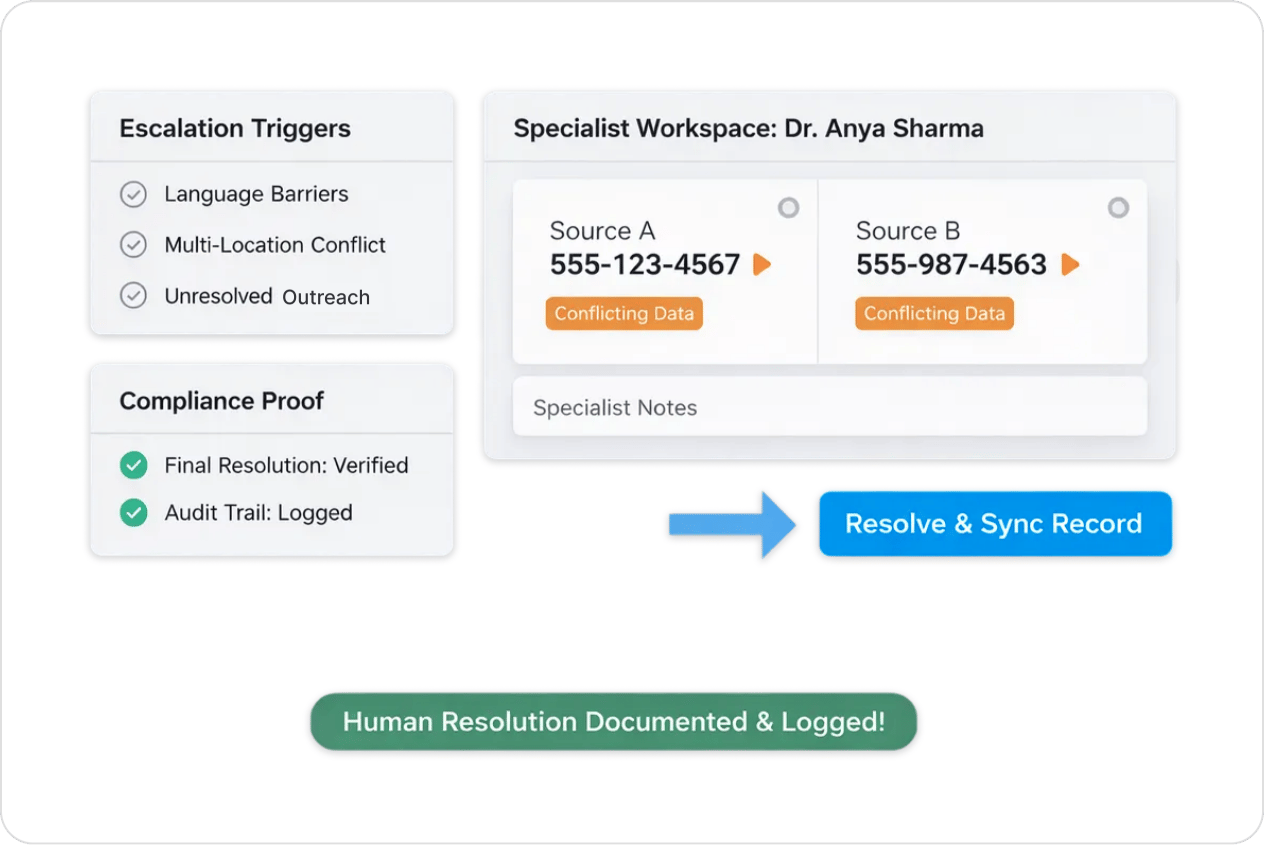1264x845 pixels.
Task: Click the blue arrow pointing to Resolve button
Action: tap(730, 524)
